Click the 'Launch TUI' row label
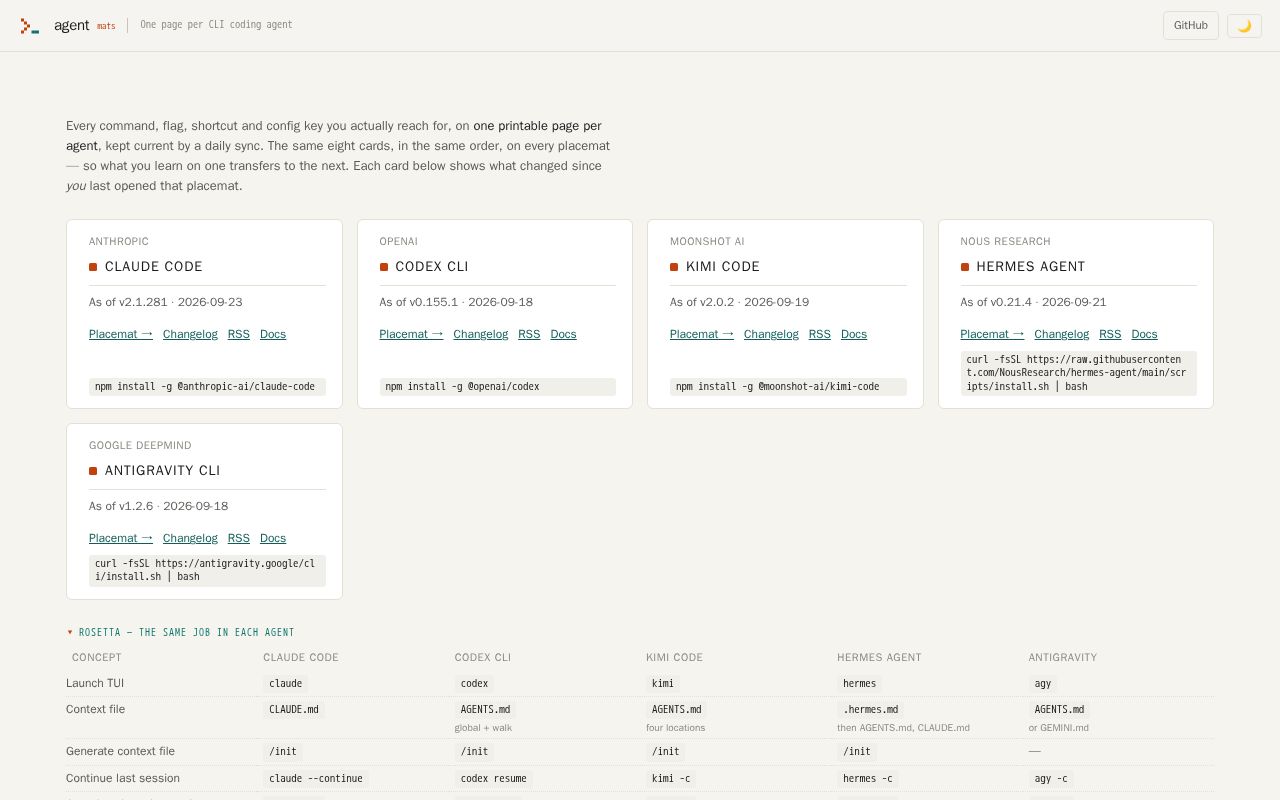Screen dimensions: 1280x800 [95, 683]
